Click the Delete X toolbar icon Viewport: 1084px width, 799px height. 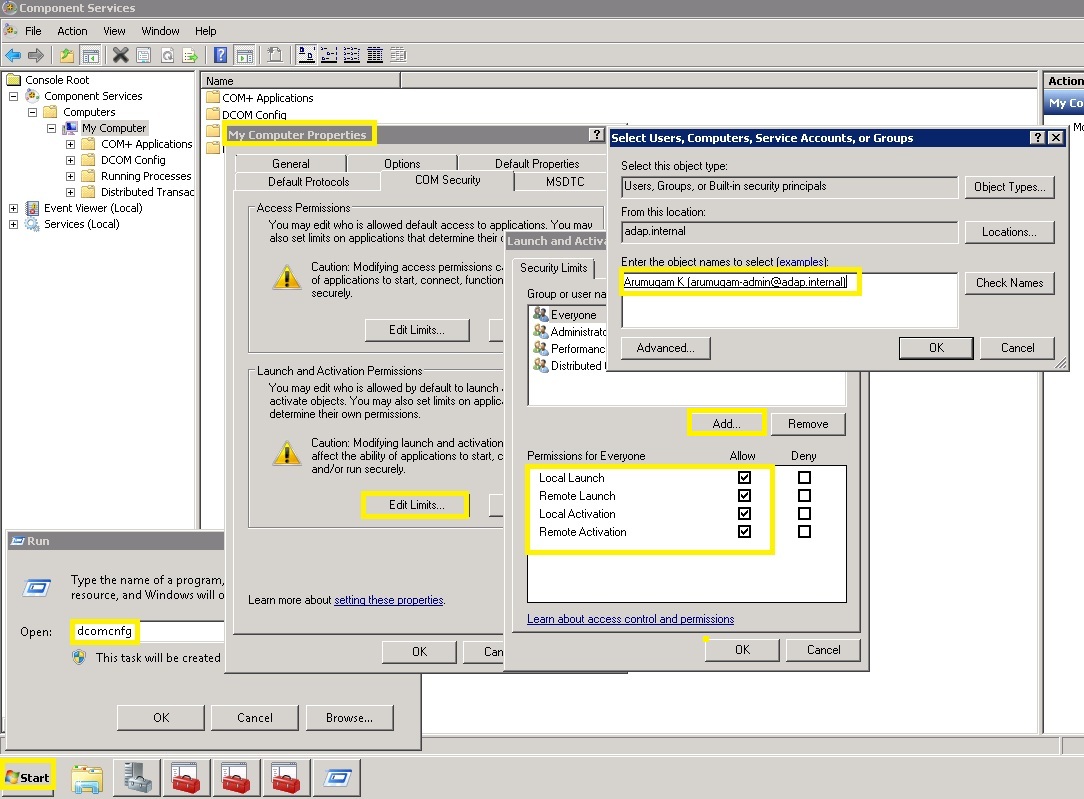[120, 55]
